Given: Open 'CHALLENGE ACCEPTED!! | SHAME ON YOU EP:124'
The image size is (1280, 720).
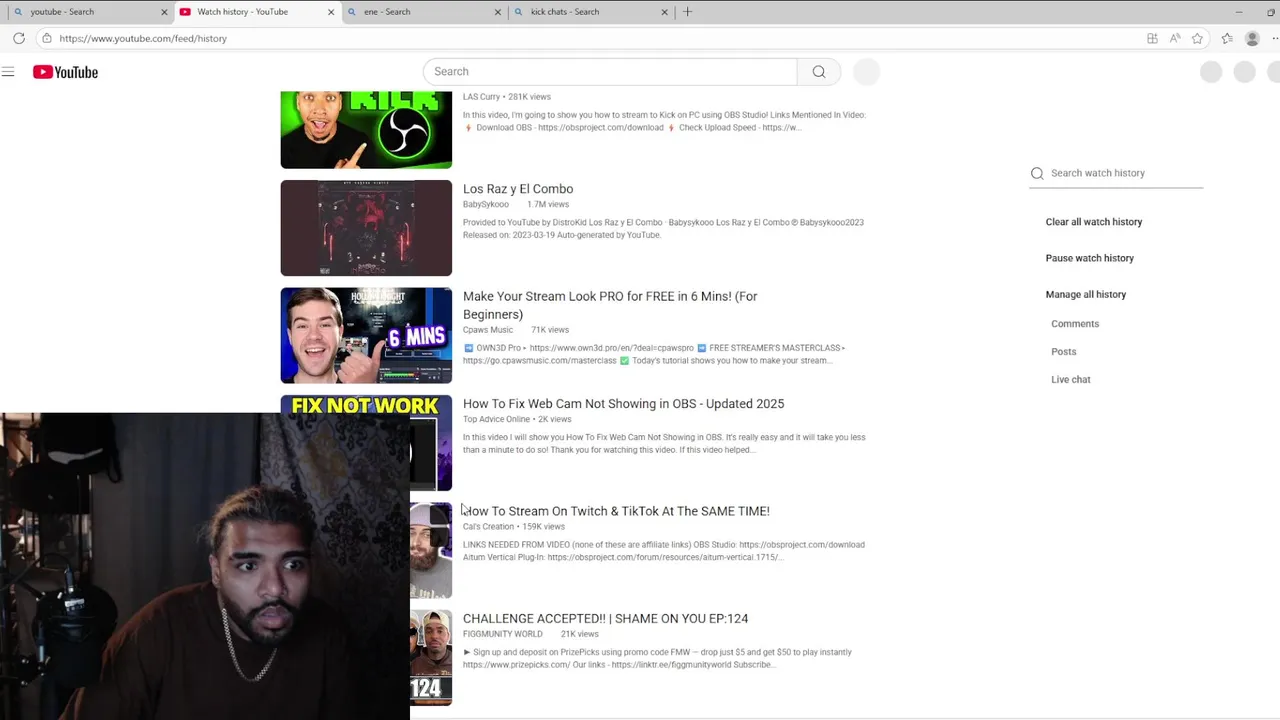Looking at the screenshot, I should point(605,619).
